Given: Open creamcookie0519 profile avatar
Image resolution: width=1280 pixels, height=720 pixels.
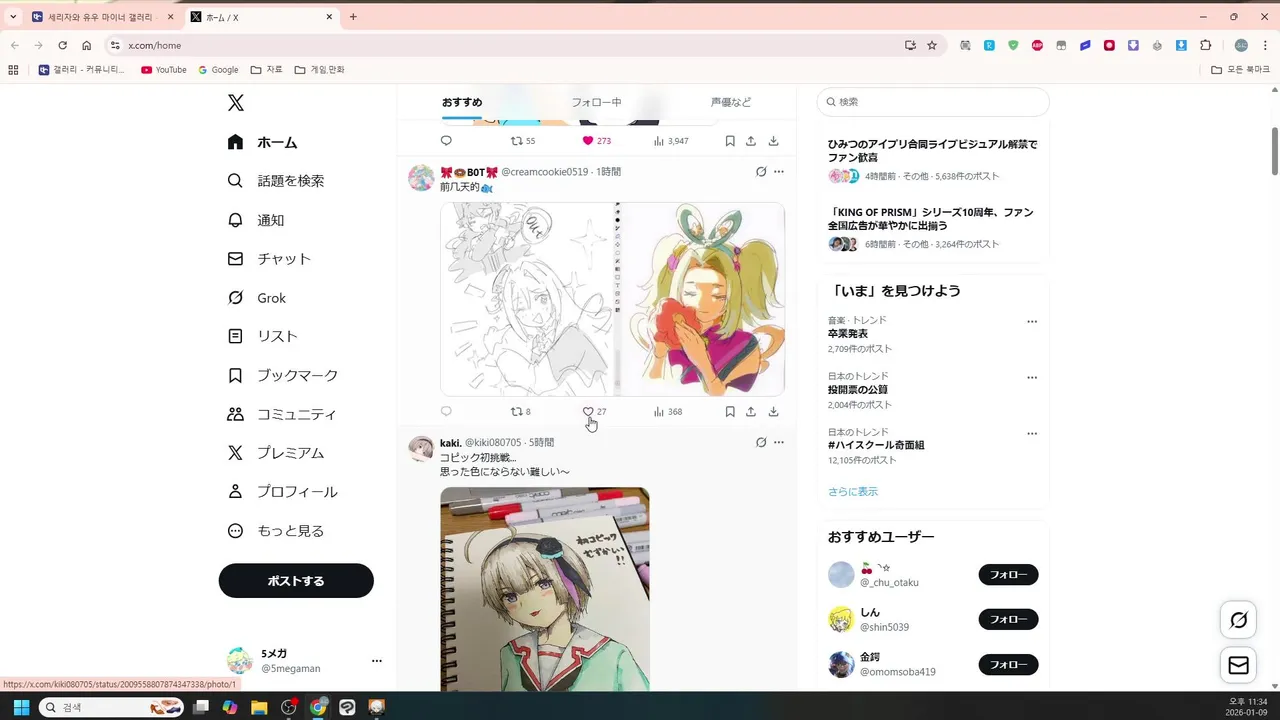Looking at the screenshot, I should tap(421, 178).
